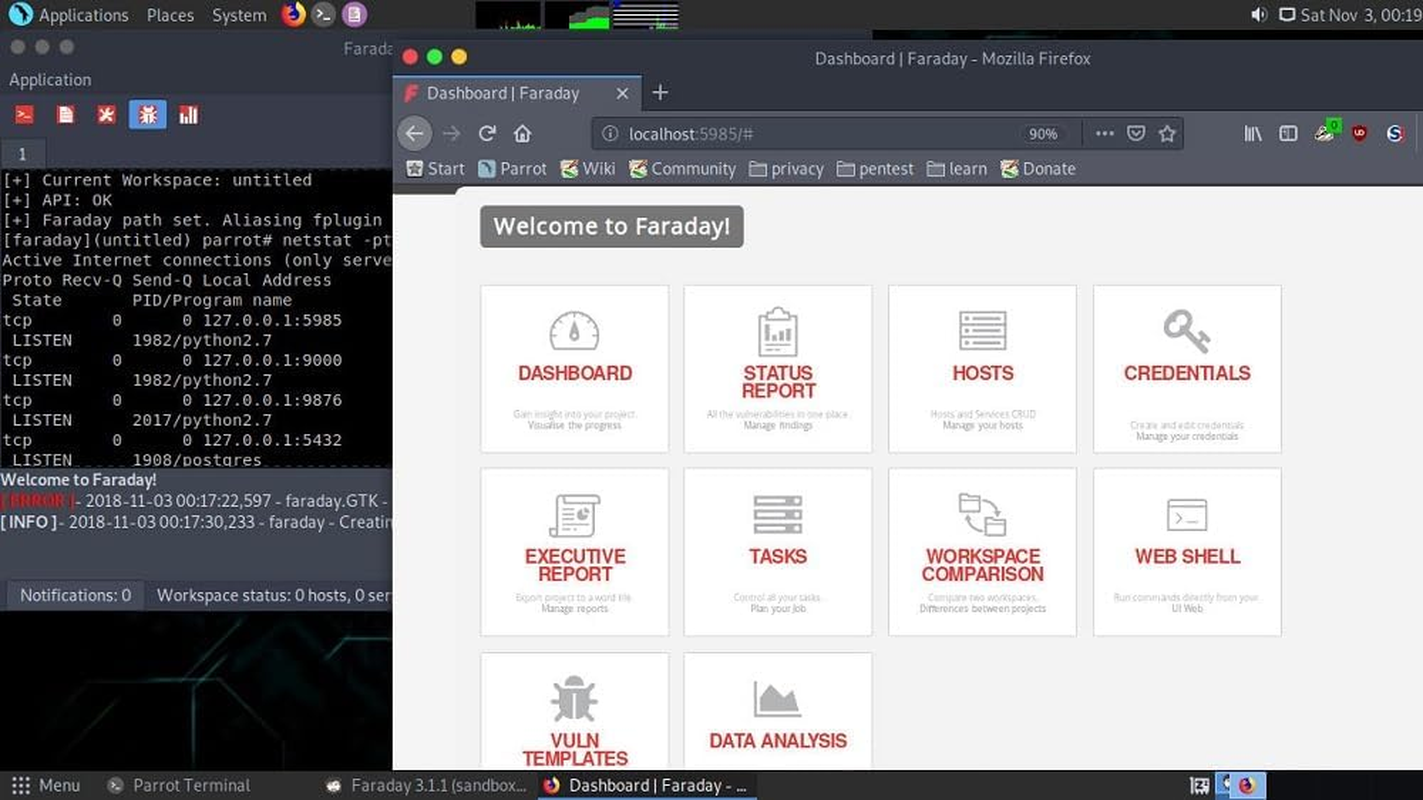The height and width of the screenshot is (800, 1423).
Task: Bookmark this page with star icon
Action: 1167,134
